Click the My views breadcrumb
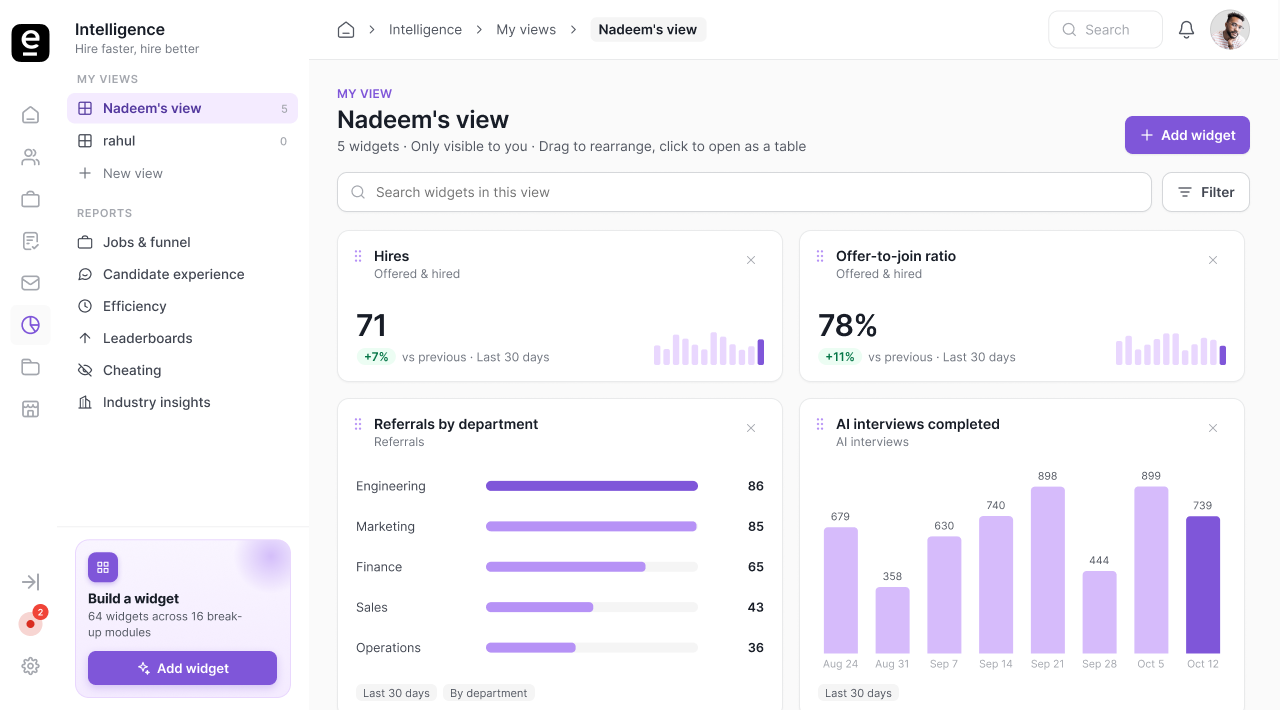The image size is (1280, 710). tap(526, 30)
